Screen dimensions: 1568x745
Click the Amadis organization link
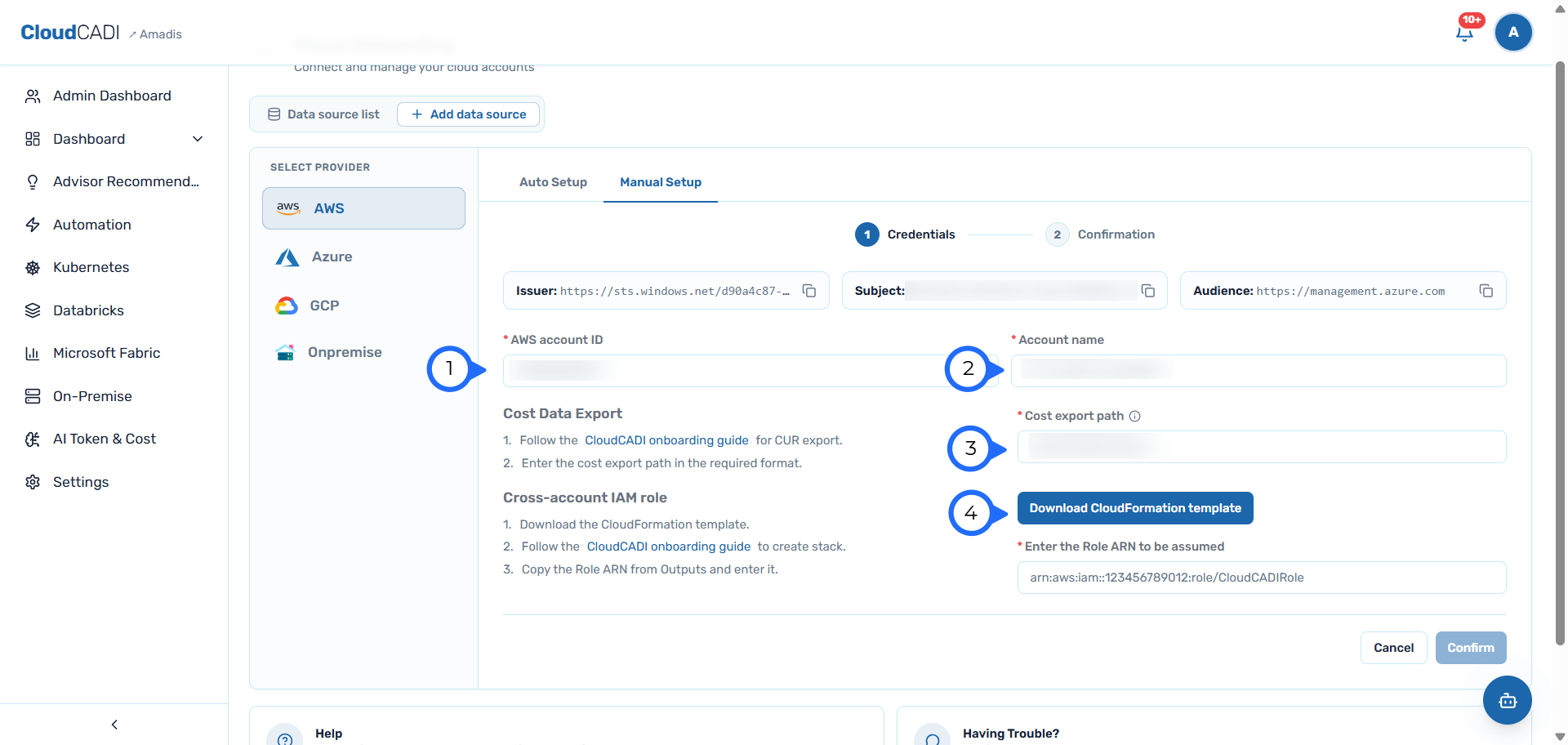click(155, 34)
